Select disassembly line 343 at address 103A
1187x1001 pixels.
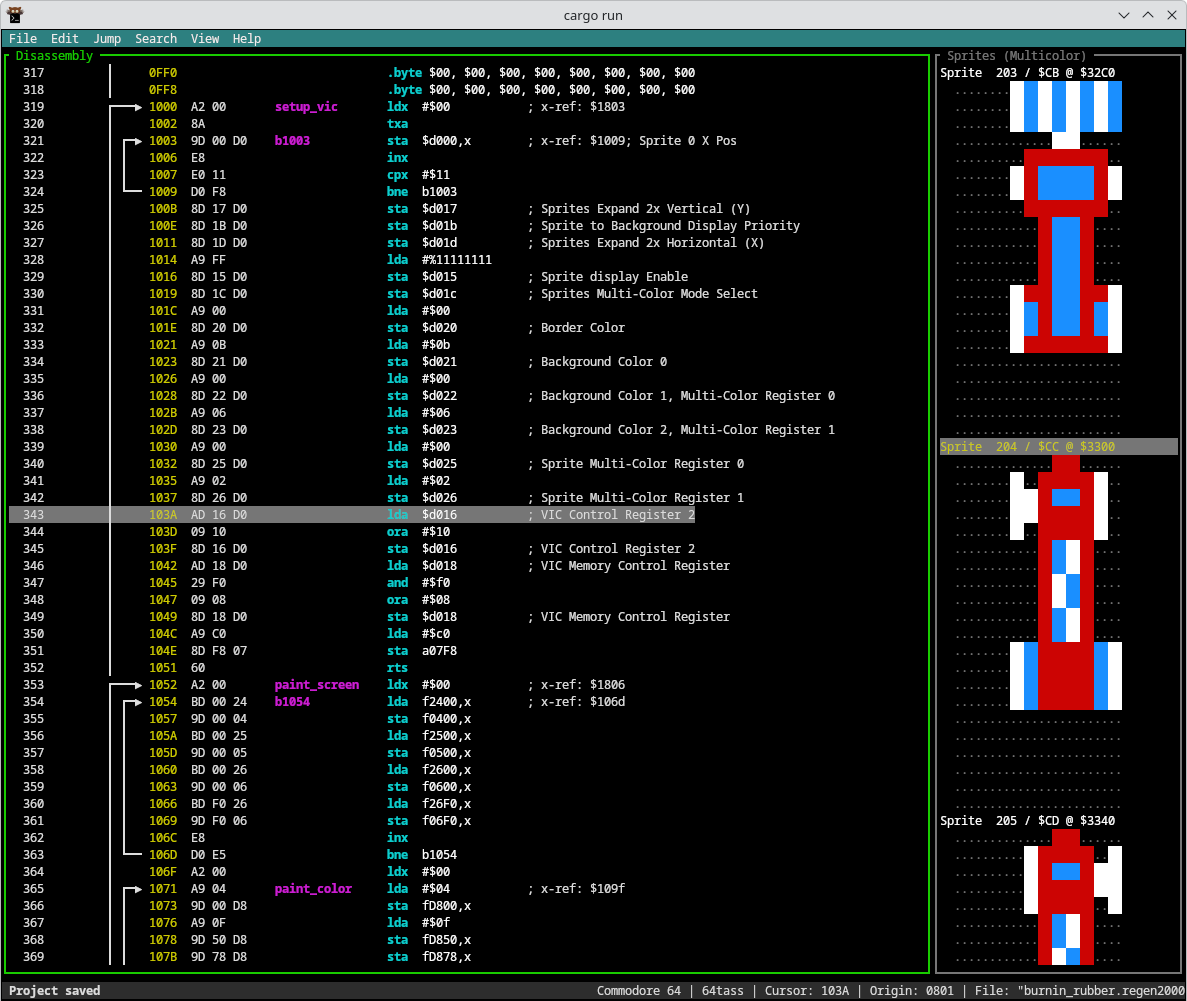pos(163,515)
